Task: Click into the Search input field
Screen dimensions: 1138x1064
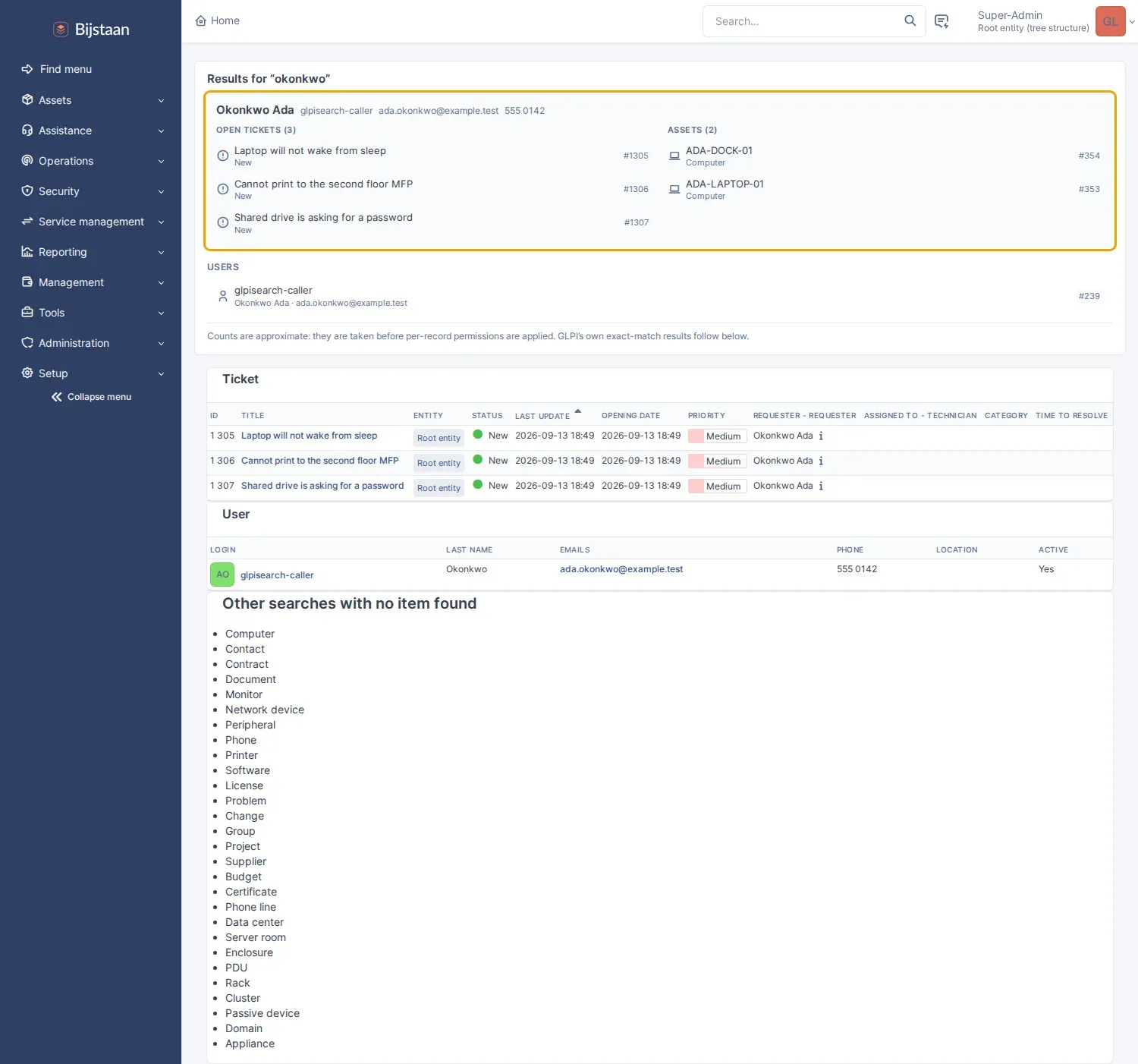Action: coord(804,21)
